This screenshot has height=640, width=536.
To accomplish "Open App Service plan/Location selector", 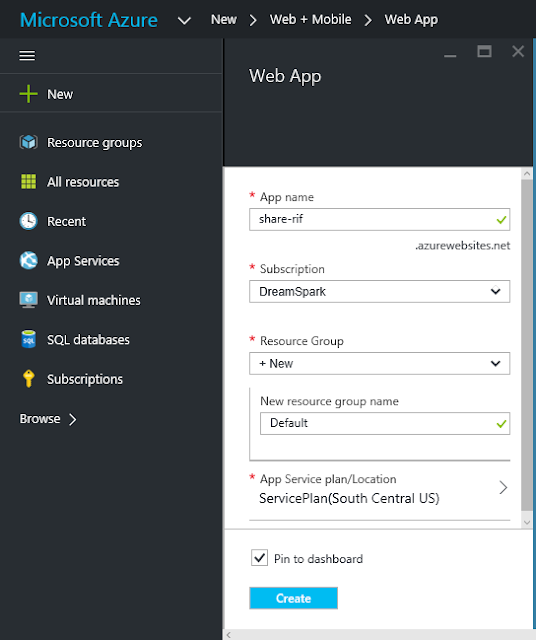I will (x=380, y=489).
